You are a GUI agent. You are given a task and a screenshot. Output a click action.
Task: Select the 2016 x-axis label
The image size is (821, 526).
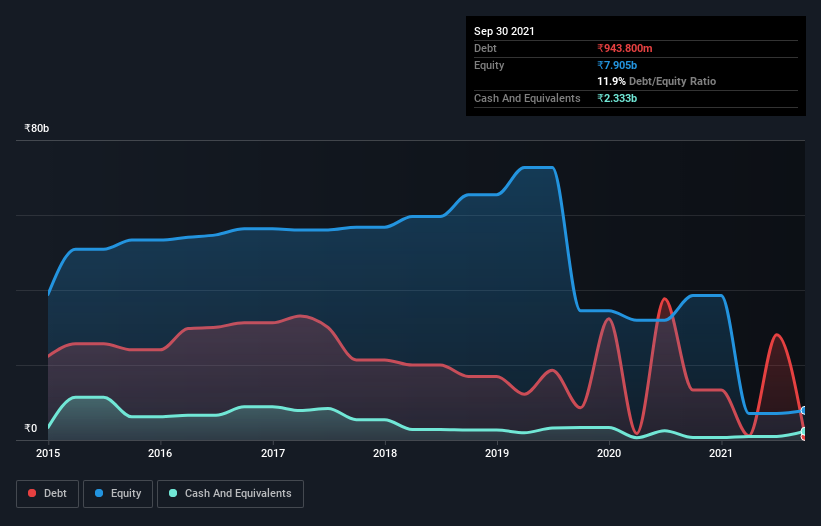pyautogui.click(x=160, y=453)
